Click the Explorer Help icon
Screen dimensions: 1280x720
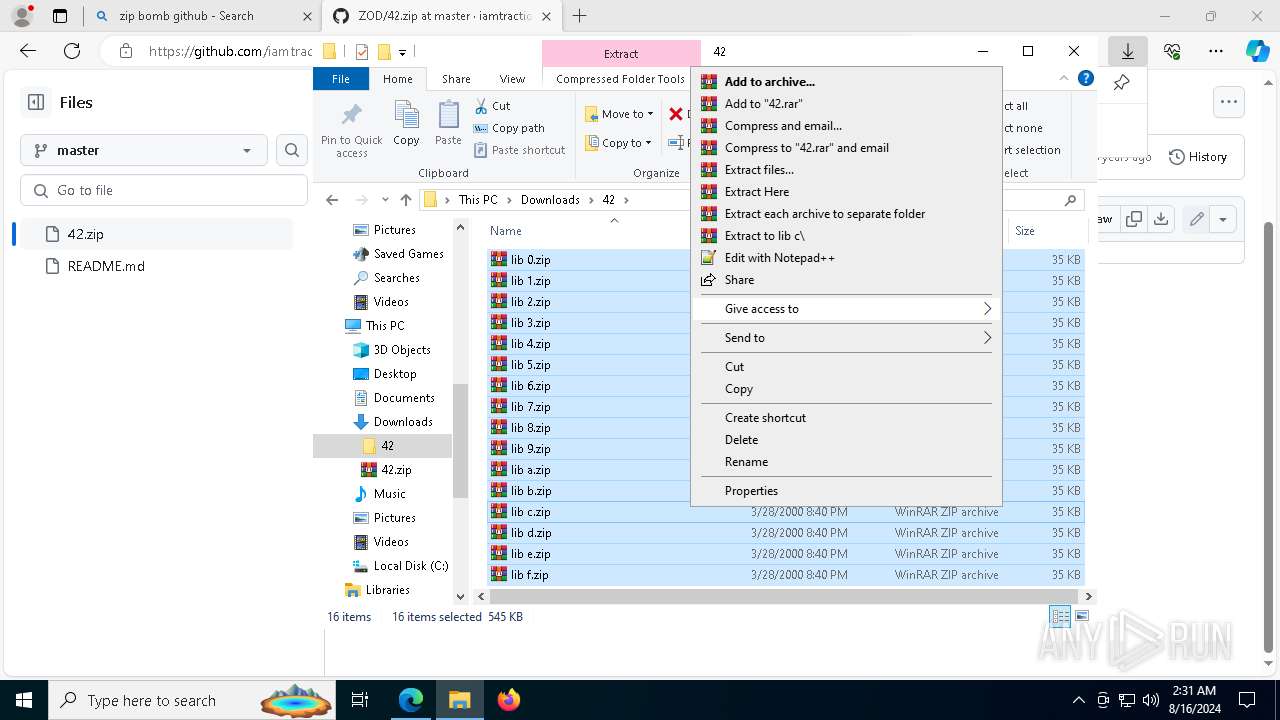1086,79
